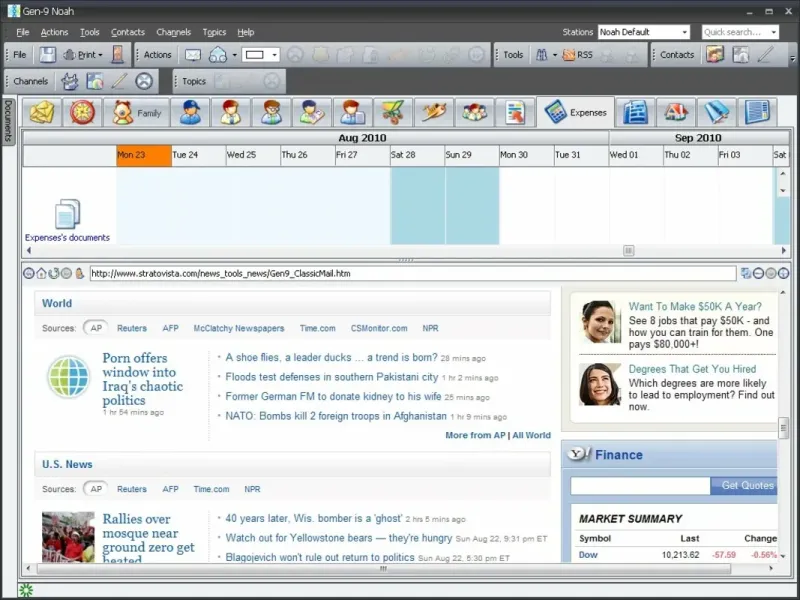Open the group of people channel tab
800x600 pixels.
[474, 112]
